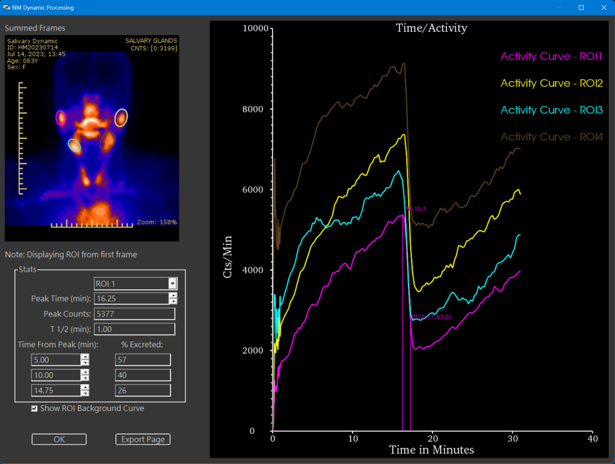Click the % Excreted column label
Viewport: 615px width, 464px height.
tap(142, 344)
